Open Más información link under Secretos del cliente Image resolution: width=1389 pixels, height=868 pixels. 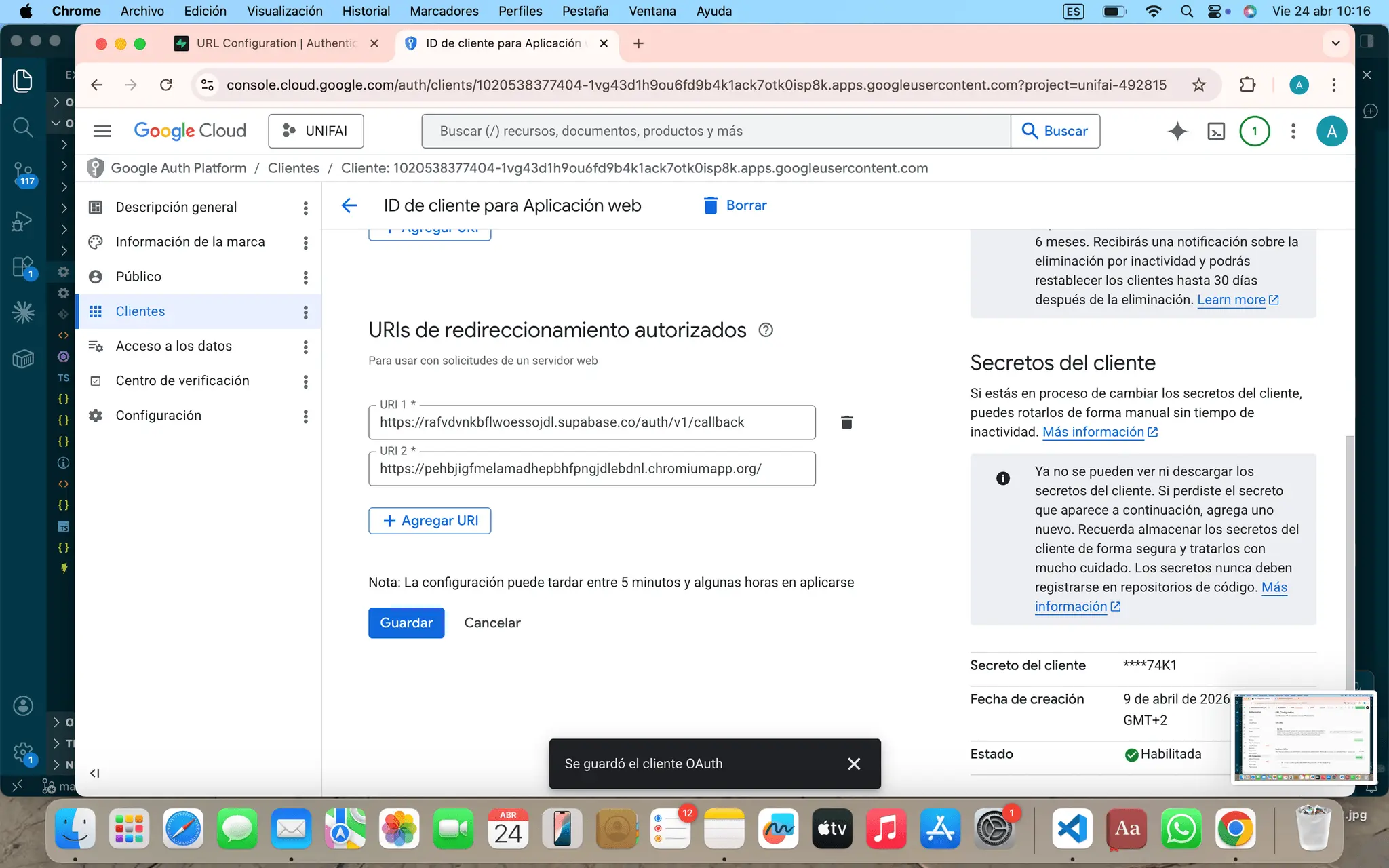1099,432
